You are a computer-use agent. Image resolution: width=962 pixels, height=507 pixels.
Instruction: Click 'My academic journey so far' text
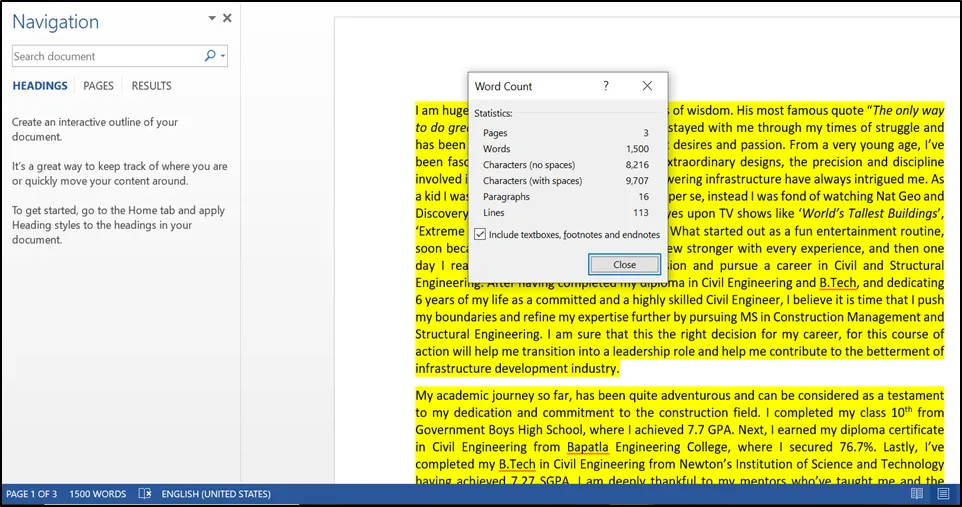tap(493, 395)
